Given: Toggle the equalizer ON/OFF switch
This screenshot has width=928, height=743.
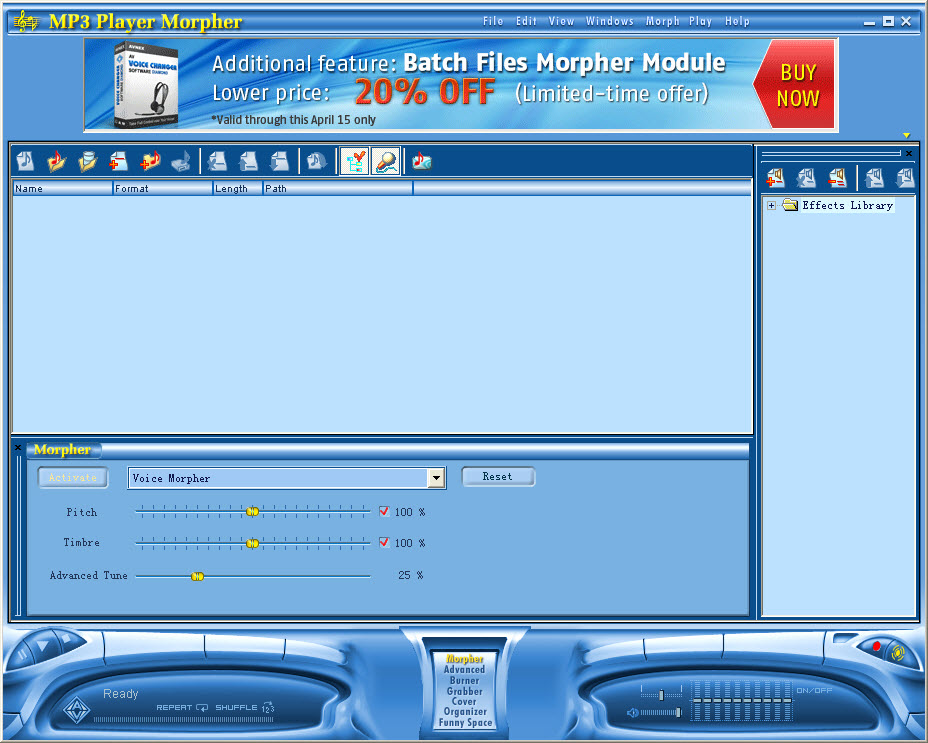Looking at the screenshot, I should 813,690.
